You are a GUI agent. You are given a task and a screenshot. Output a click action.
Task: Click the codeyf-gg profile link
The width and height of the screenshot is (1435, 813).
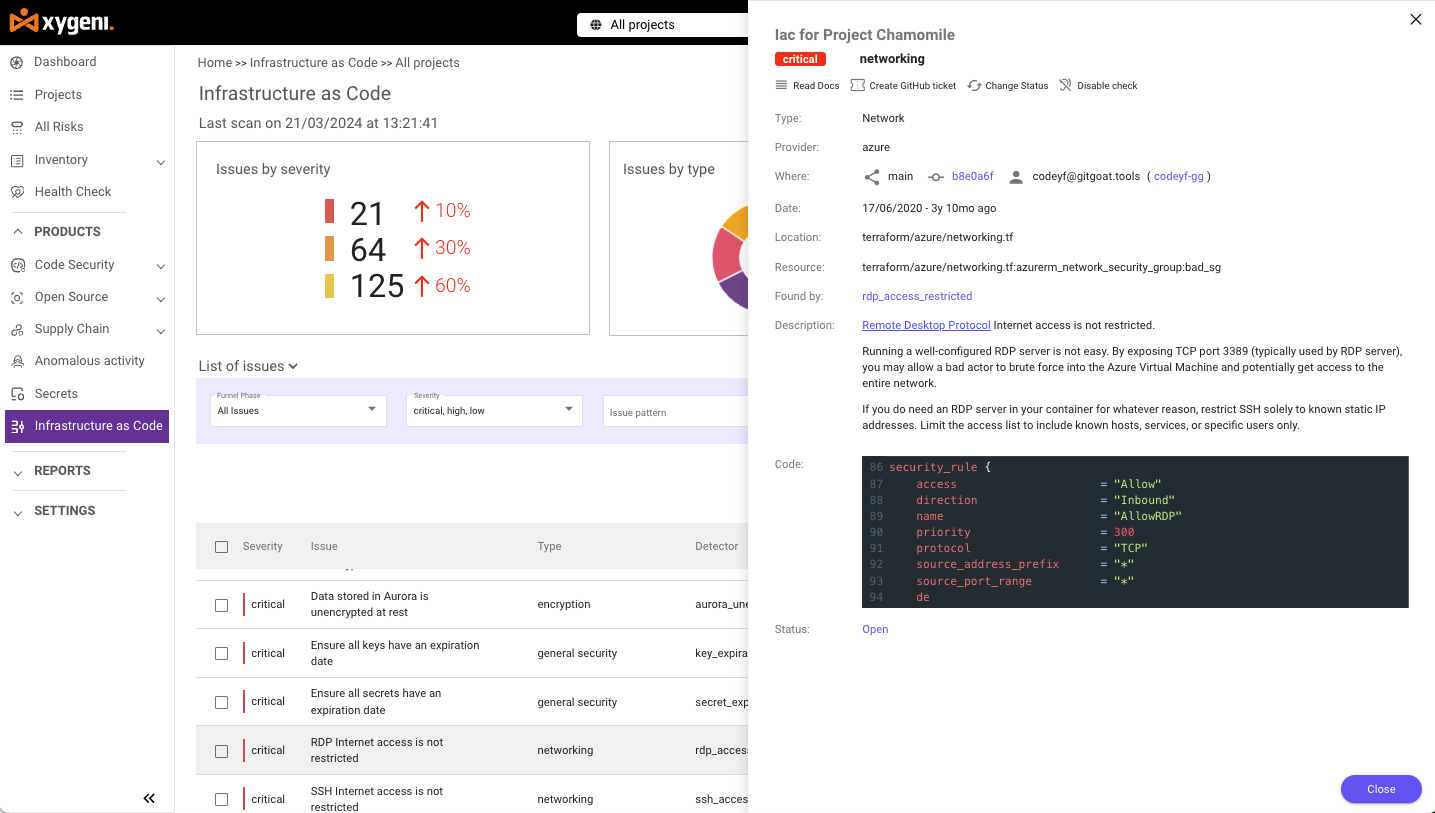[x=1179, y=176]
